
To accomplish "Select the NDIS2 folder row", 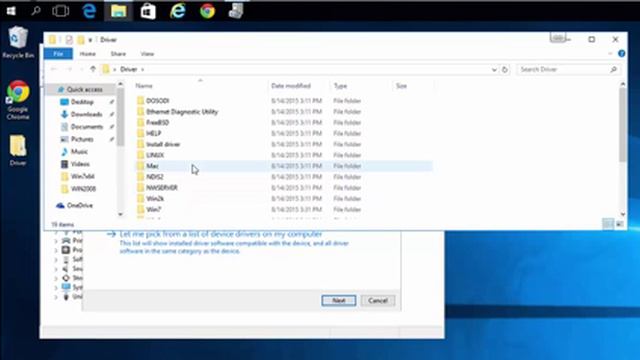I will pyautogui.click(x=283, y=177).
